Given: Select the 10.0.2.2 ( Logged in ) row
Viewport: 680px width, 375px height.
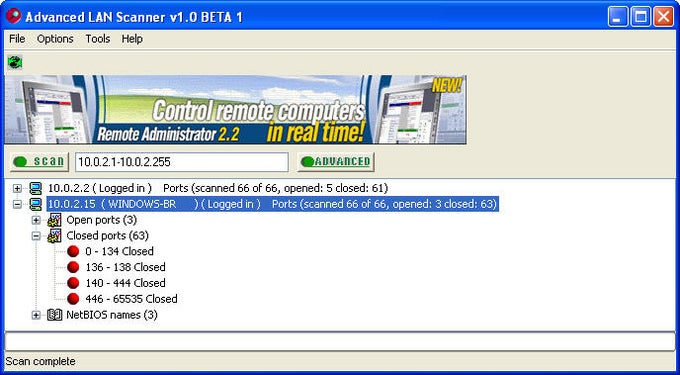Looking at the screenshot, I should (x=218, y=188).
